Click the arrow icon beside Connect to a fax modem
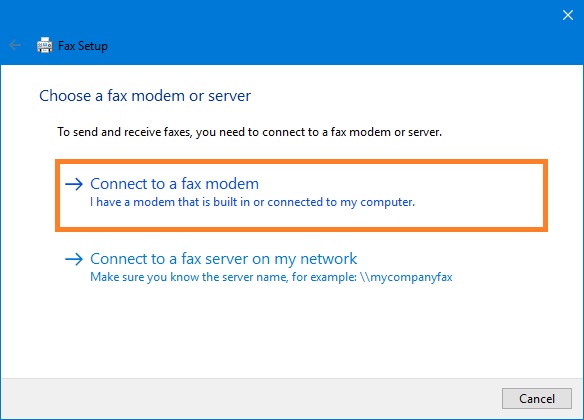 point(74,184)
